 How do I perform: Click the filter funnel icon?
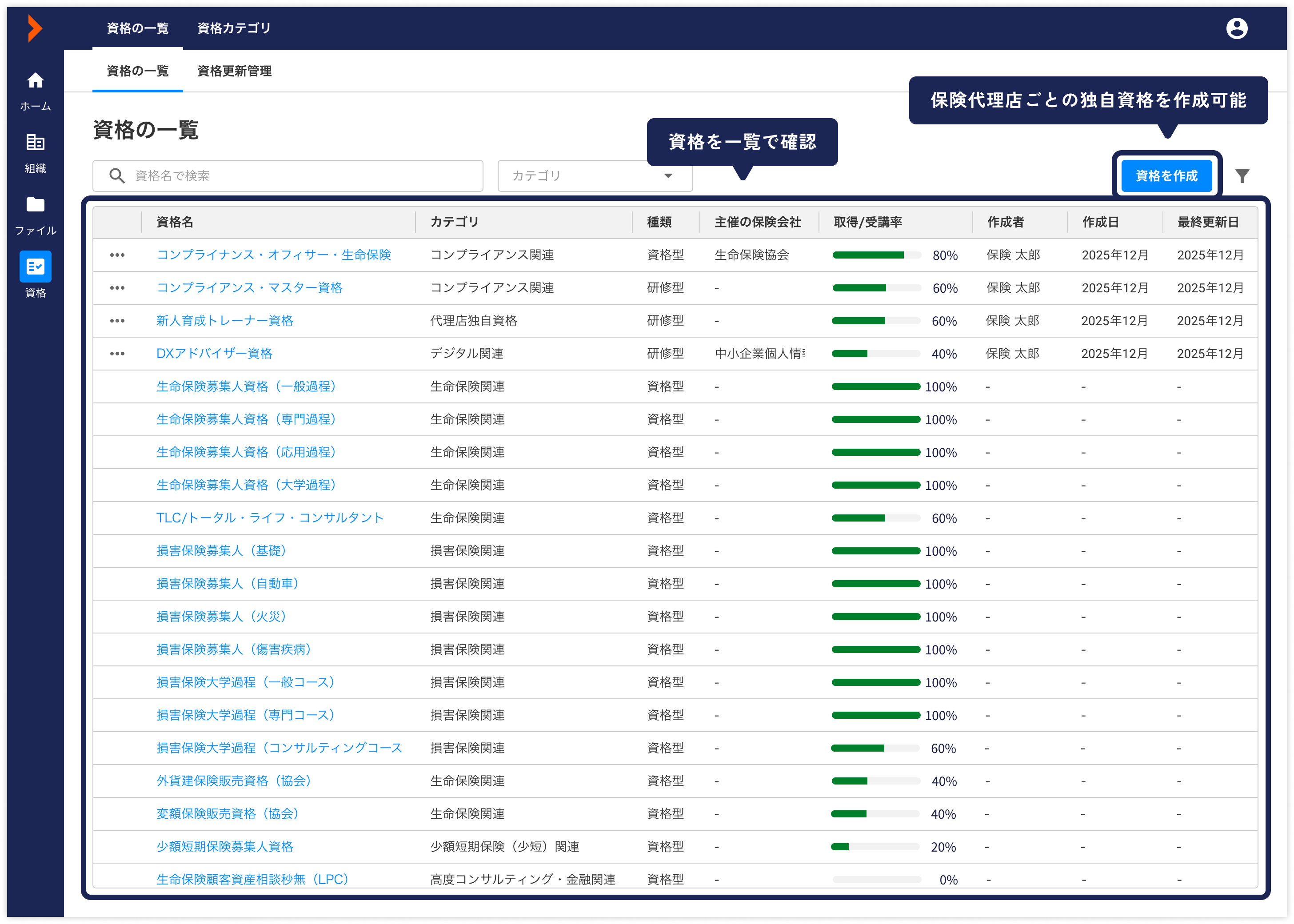pos(1242,176)
